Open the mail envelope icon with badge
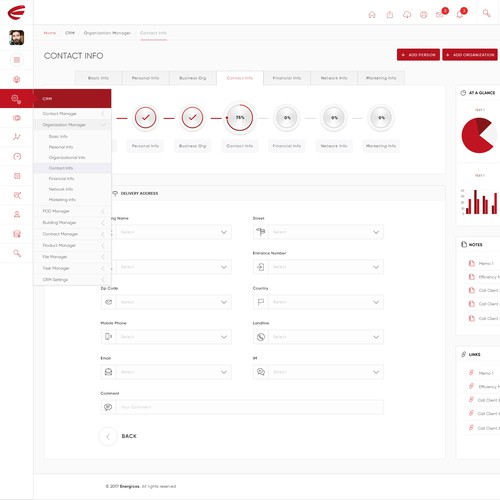 point(440,14)
